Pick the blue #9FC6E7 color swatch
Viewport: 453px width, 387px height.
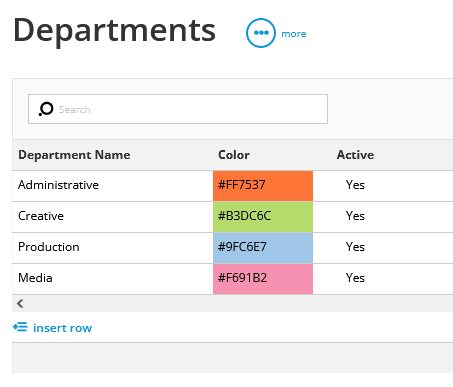coord(263,248)
